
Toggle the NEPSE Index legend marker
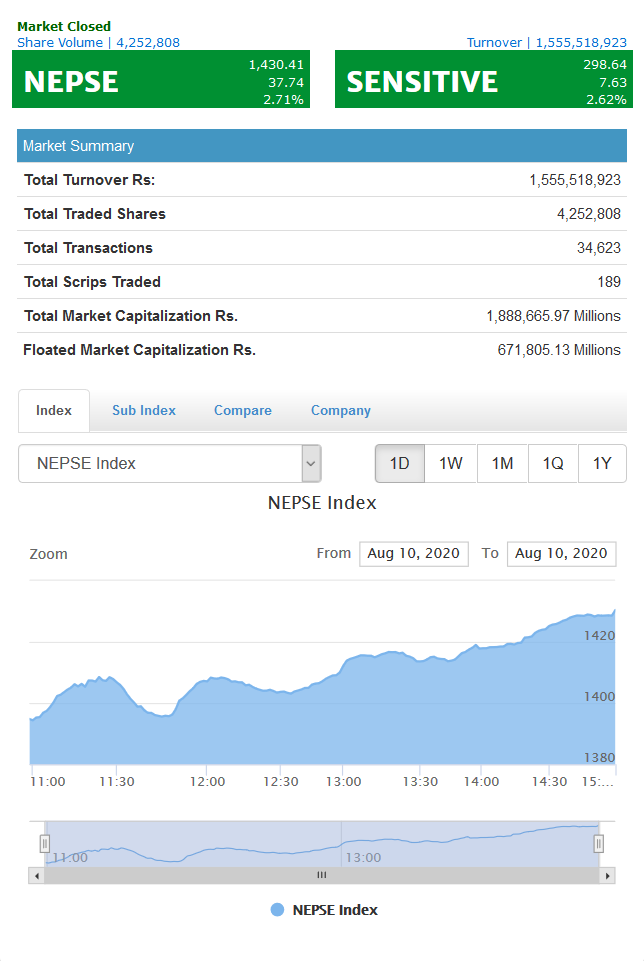point(278,910)
